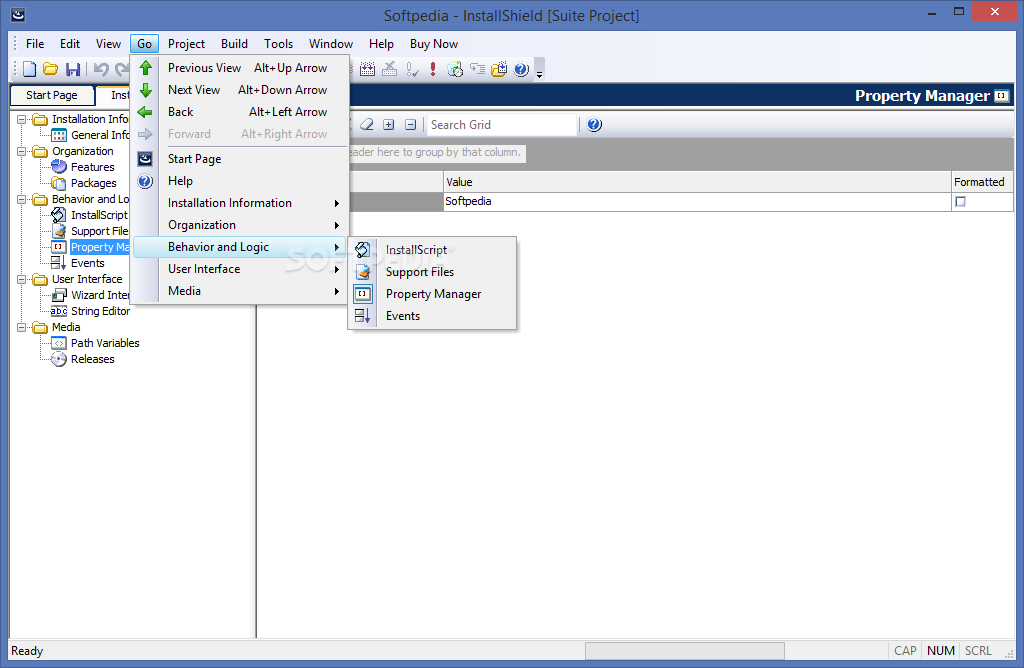Open the Media submenu in Go menu

pos(240,291)
